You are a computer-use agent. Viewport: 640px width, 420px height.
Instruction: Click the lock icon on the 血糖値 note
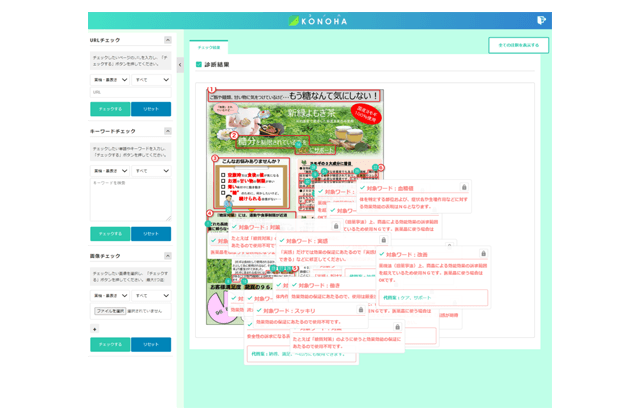tap(464, 187)
